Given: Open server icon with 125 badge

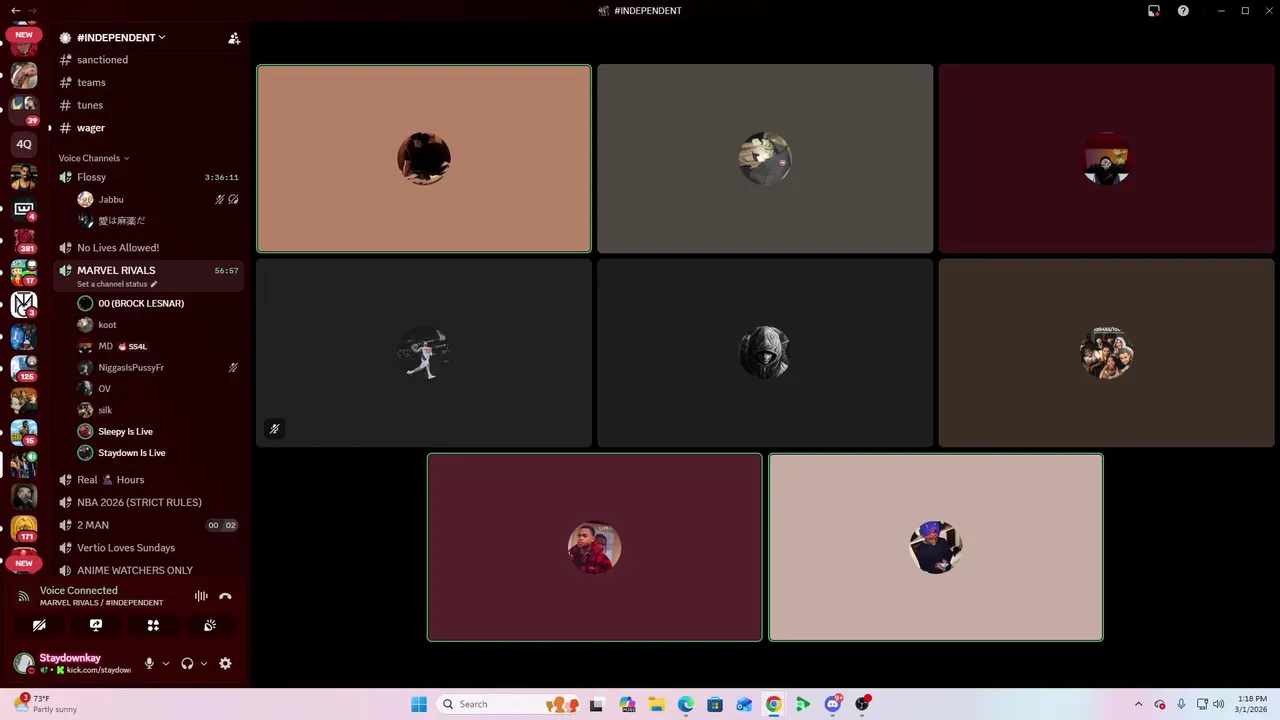Looking at the screenshot, I should click(24, 368).
